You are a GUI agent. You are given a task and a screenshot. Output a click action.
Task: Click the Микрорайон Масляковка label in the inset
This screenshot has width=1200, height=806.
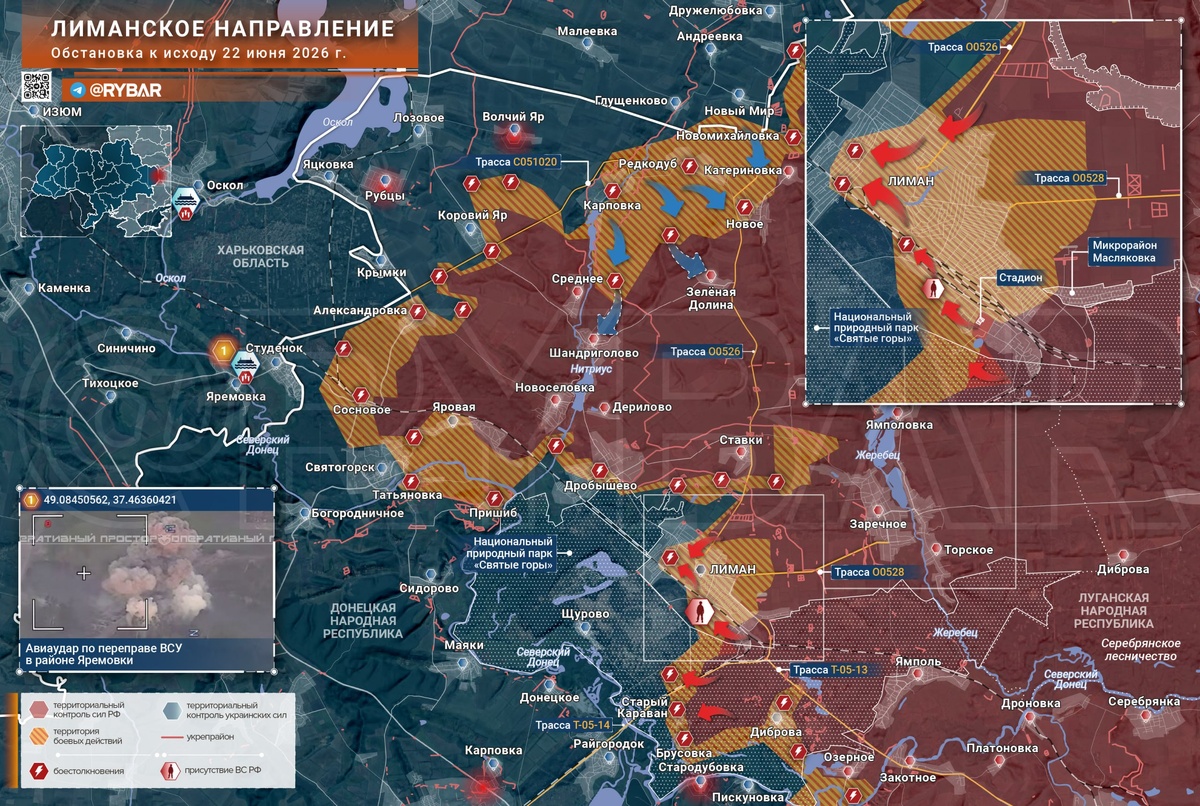pos(1131,249)
